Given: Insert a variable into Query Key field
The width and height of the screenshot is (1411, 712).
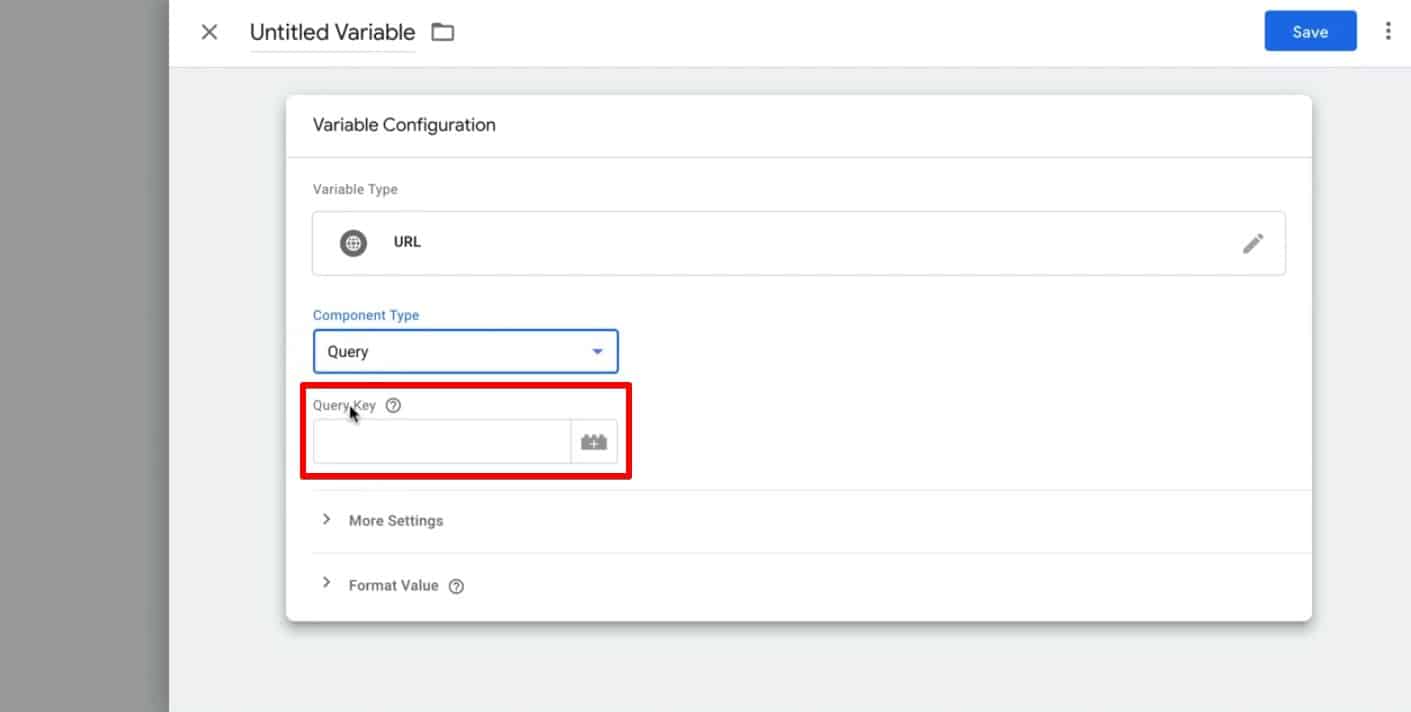Looking at the screenshot, I should [x=594, y=440].
